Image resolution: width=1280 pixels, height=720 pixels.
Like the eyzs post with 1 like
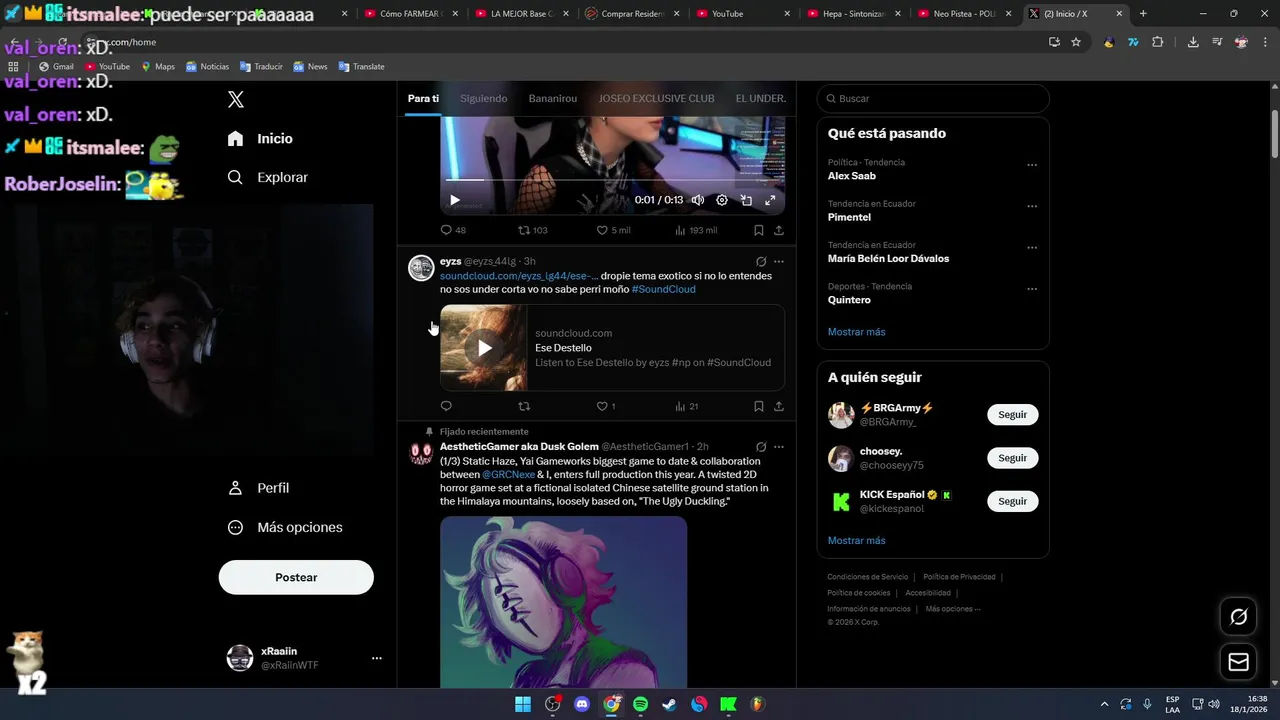(605, 406)
